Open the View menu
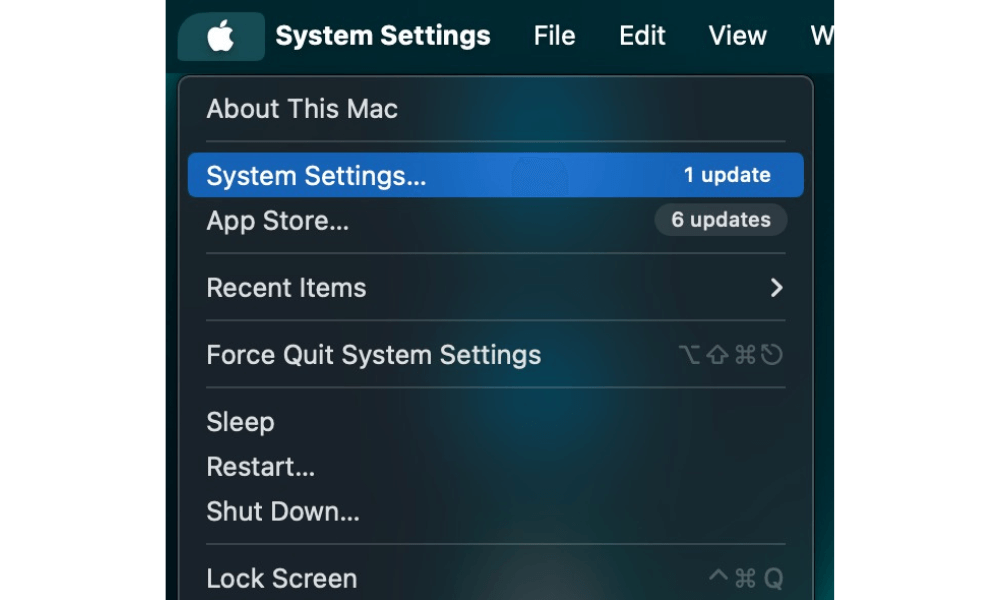Screen dimensions: 1000x600 click(x=737, y=36)
